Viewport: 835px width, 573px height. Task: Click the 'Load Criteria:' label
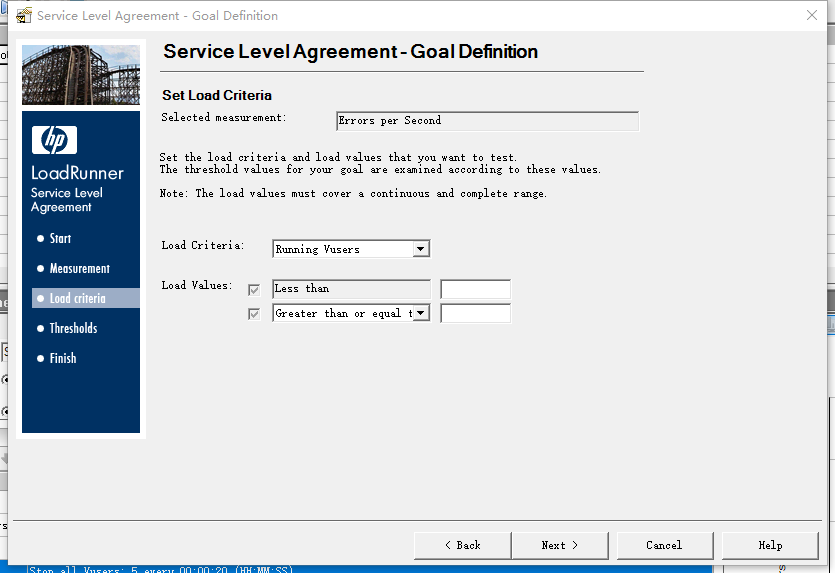click(202, 245)
